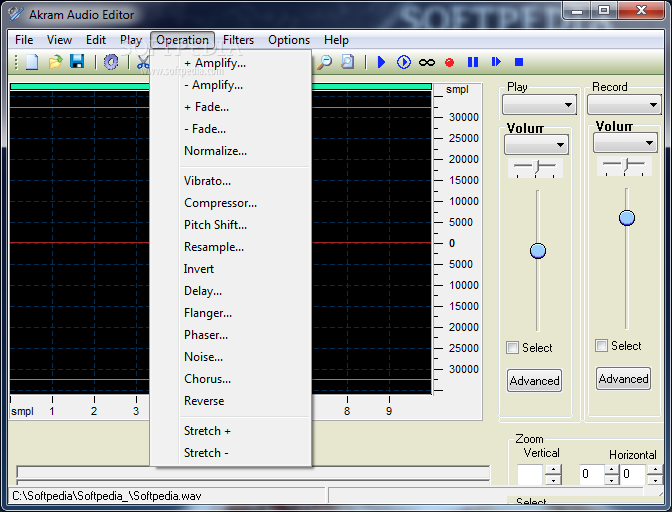The height and width of the screenshot is (512, 672).
Task: Choose Compressor... effect
Action: pos(231,203)
